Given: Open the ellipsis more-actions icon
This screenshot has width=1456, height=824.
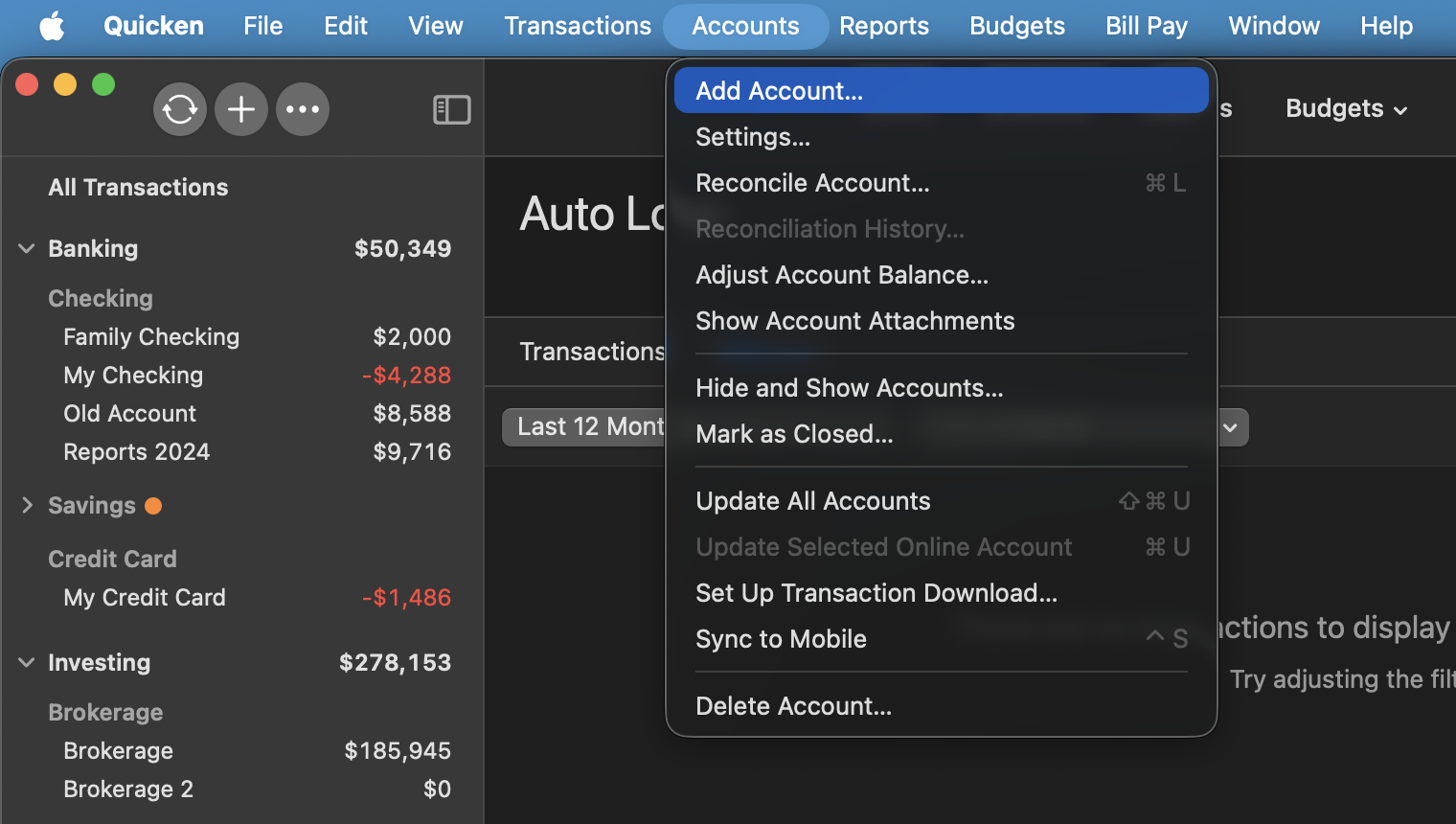Looking at the screenshot, I should pyautogui.click(x=303, y=109).
